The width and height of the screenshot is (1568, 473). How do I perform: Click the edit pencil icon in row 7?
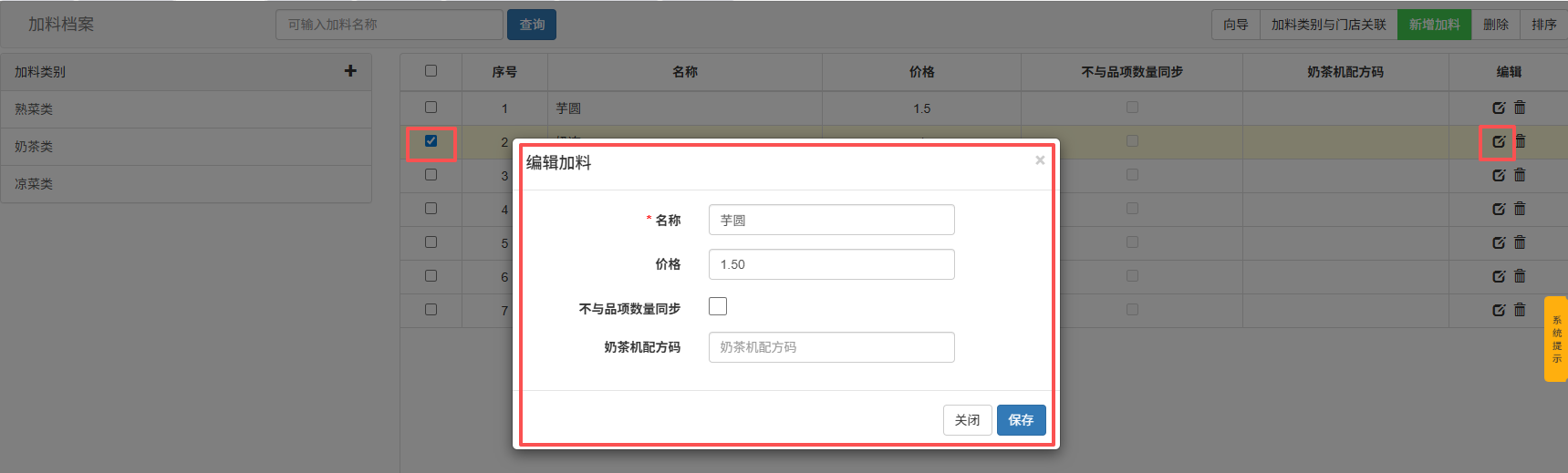click(1498, 310)
